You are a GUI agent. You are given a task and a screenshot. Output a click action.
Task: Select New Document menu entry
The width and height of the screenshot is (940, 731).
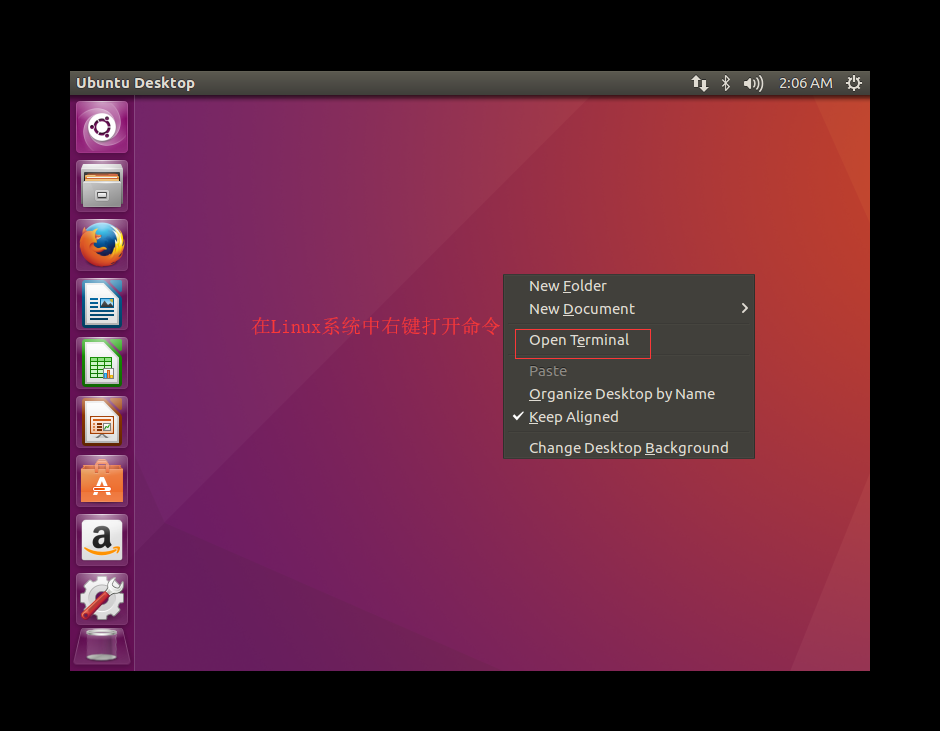click(x=628, y=309)
